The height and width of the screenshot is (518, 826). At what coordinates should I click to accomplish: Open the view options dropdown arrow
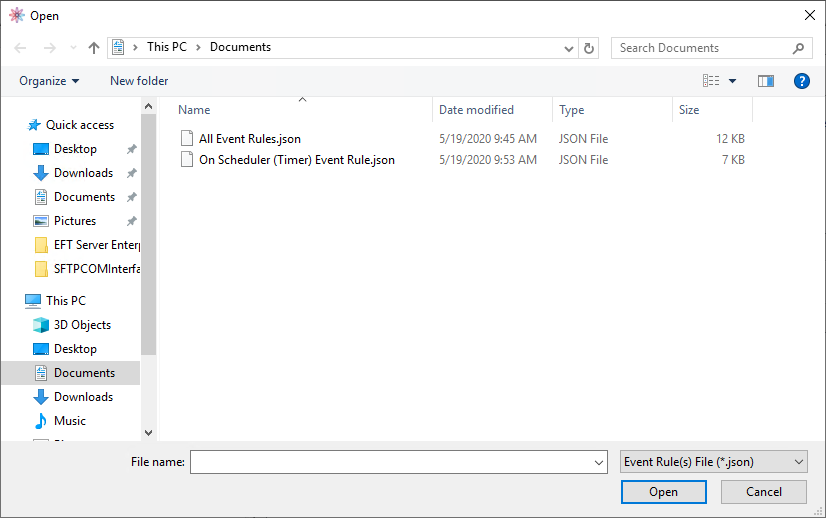coord(732,81)
